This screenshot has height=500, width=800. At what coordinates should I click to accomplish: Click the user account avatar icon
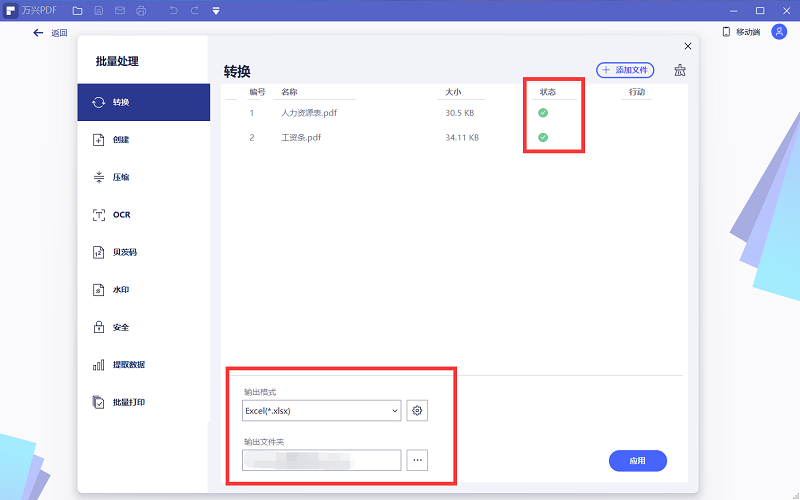pos(778,32)
